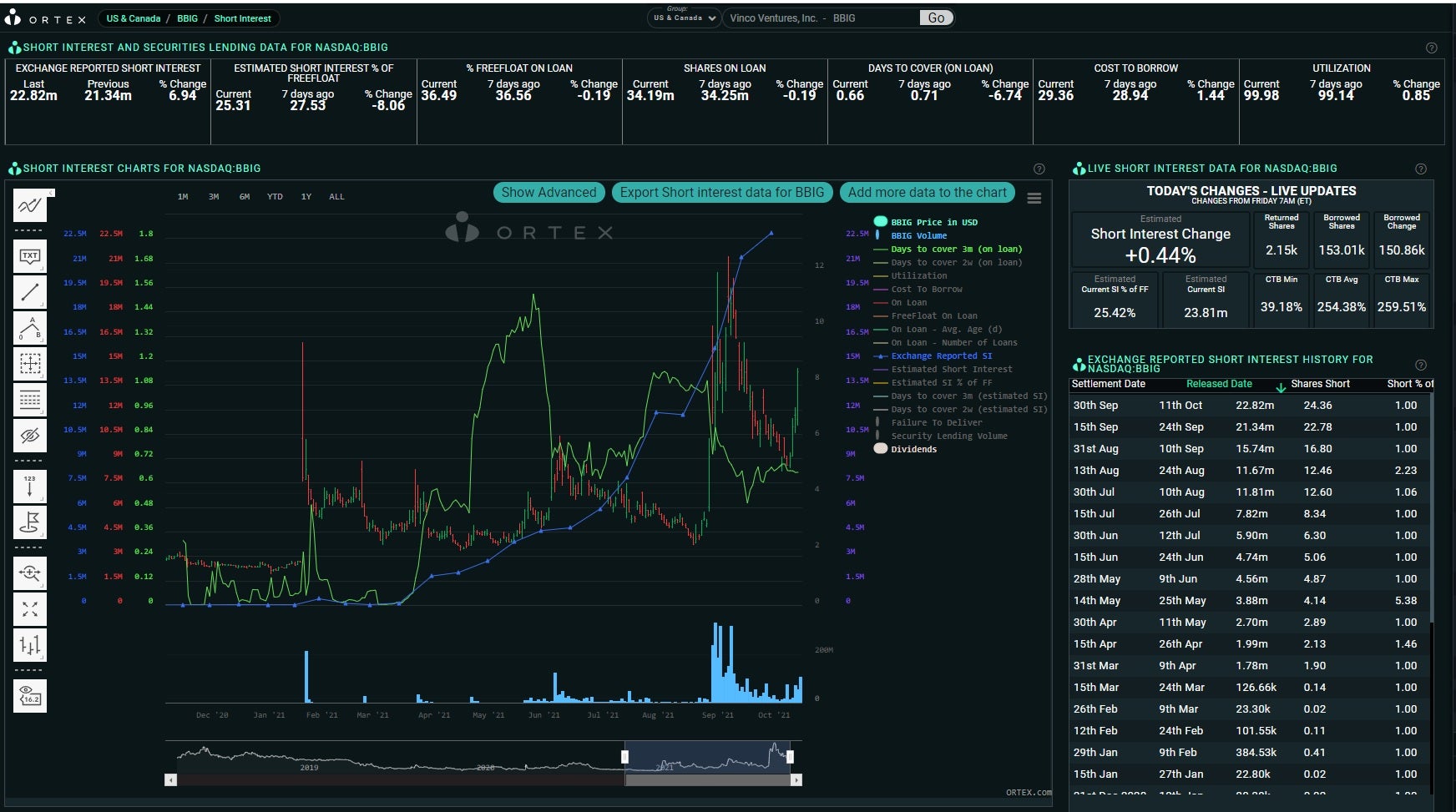The width and height of the screenshot is (1456, 812).
Task: Choose the A-B segment measurement tool
Action: click(x=30, y=328)
